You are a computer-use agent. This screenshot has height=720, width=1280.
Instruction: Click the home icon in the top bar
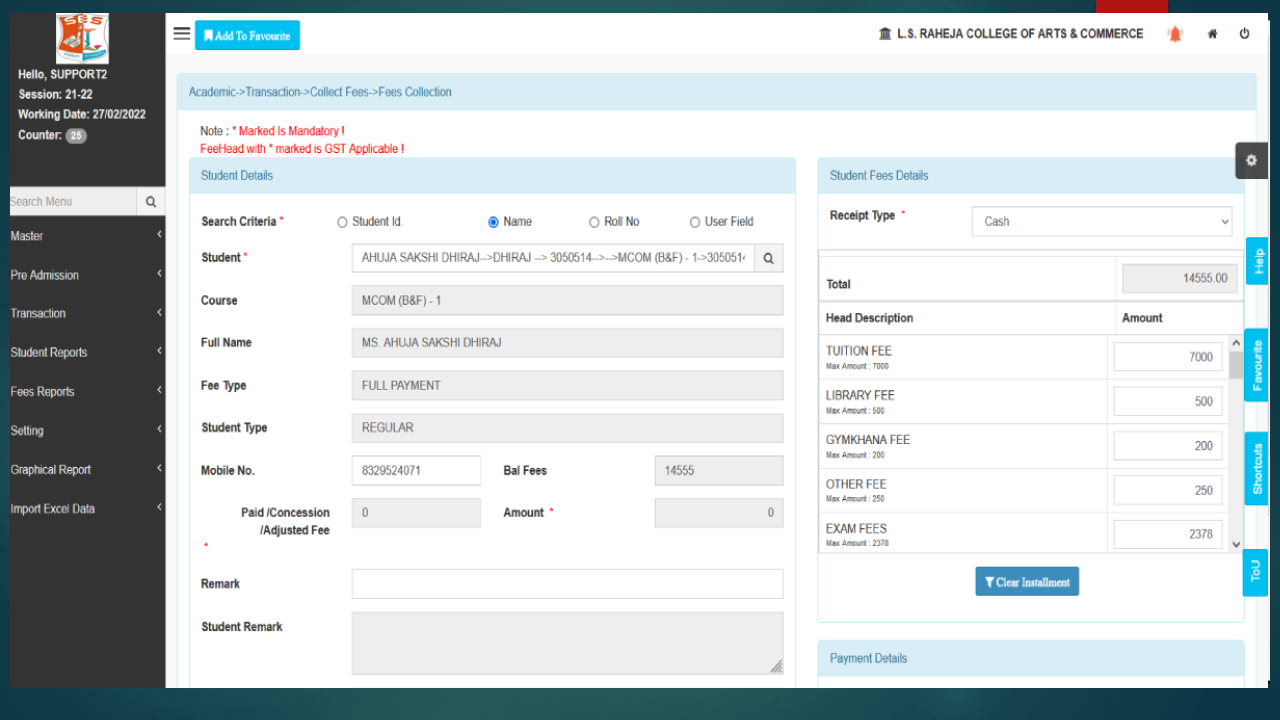[x=1211, y=33]
